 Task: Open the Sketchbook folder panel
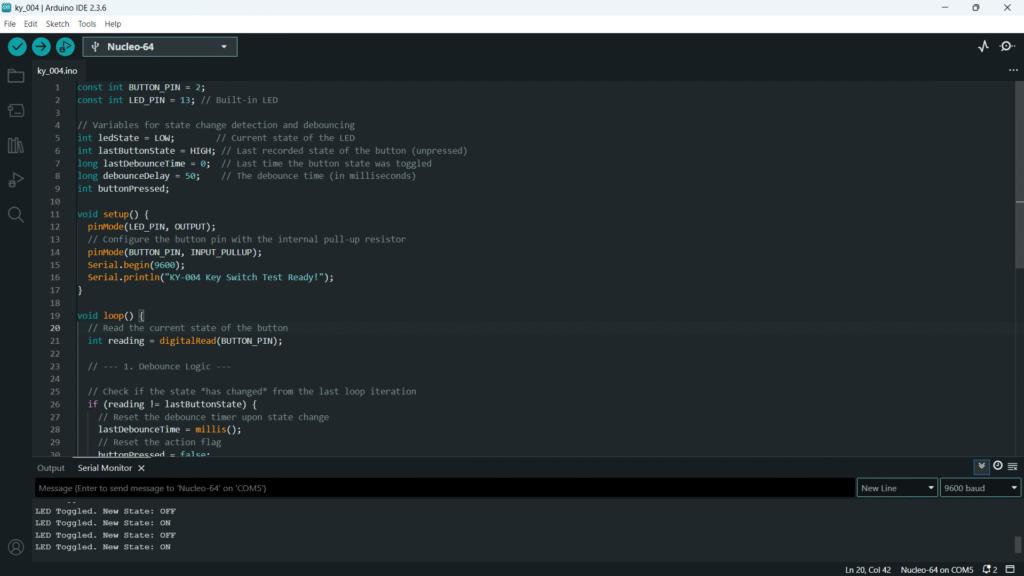coord(16,76)
